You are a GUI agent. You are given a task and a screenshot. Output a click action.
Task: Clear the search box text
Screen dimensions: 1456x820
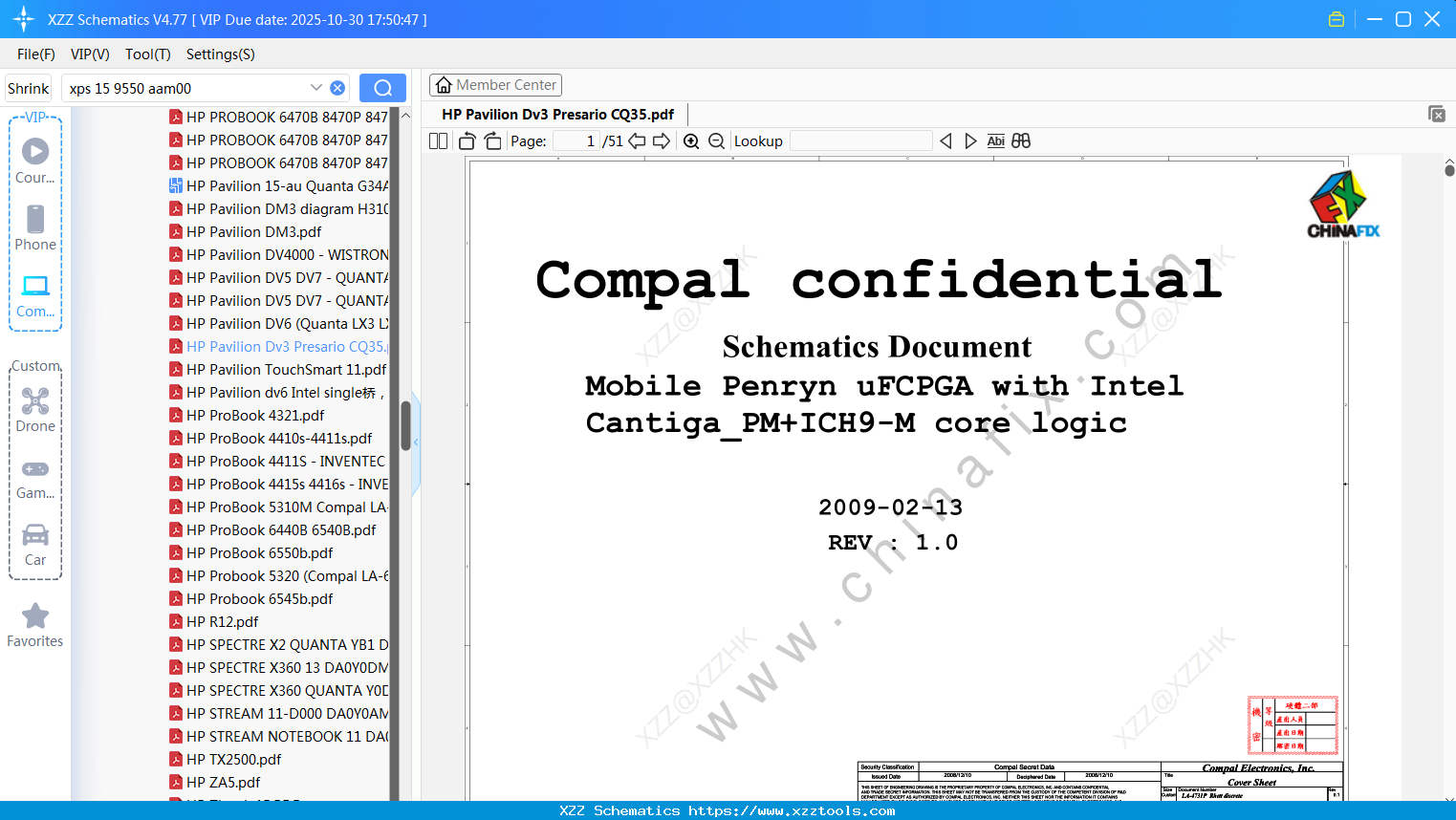(x=337, y=88)
